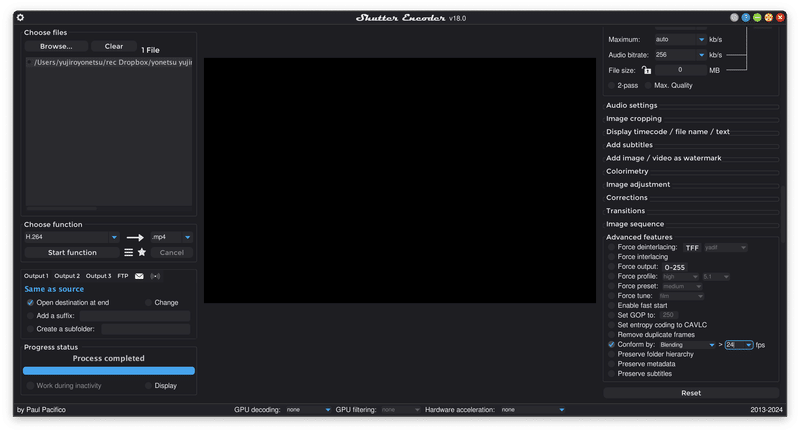
Task: Enable Create a subfolder checkbox
Action: pos(30,329)
